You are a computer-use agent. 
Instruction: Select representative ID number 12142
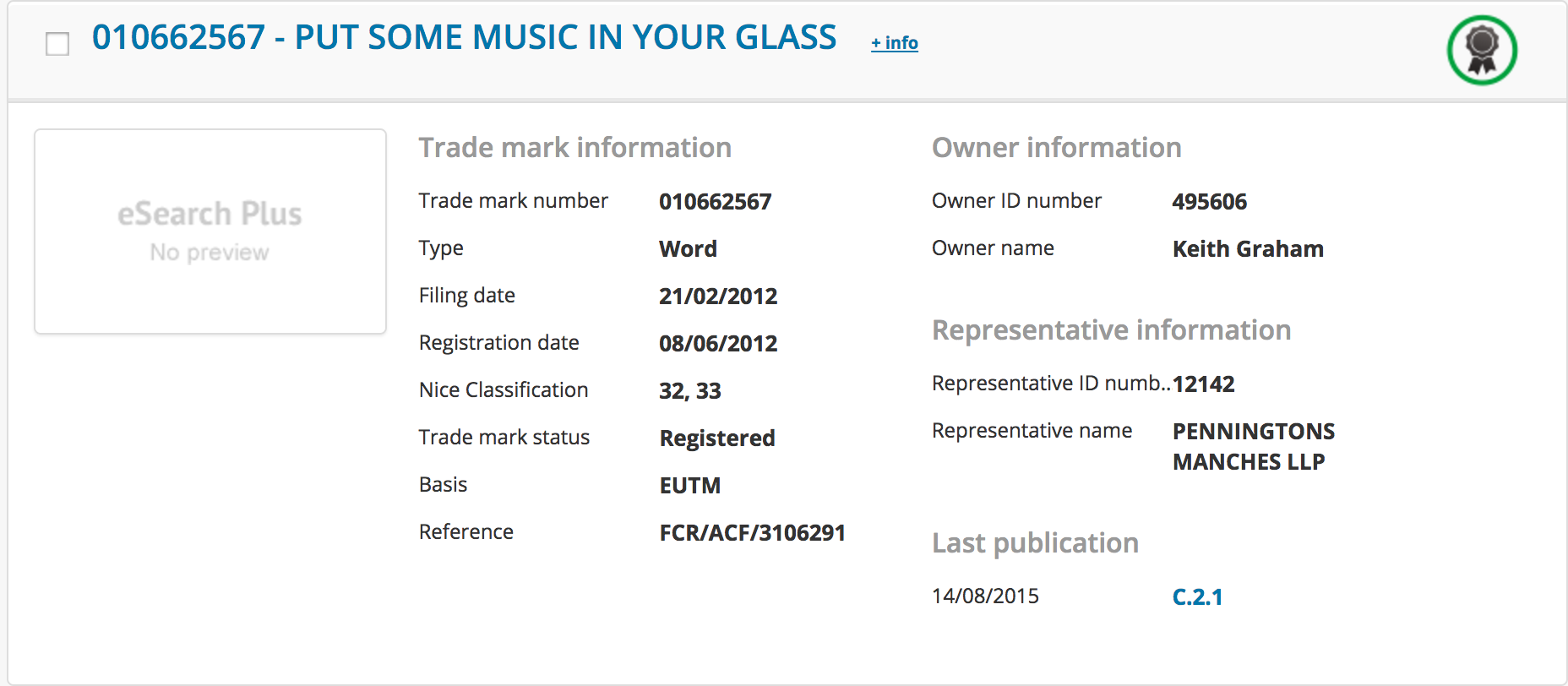(x=1204, y=384)
